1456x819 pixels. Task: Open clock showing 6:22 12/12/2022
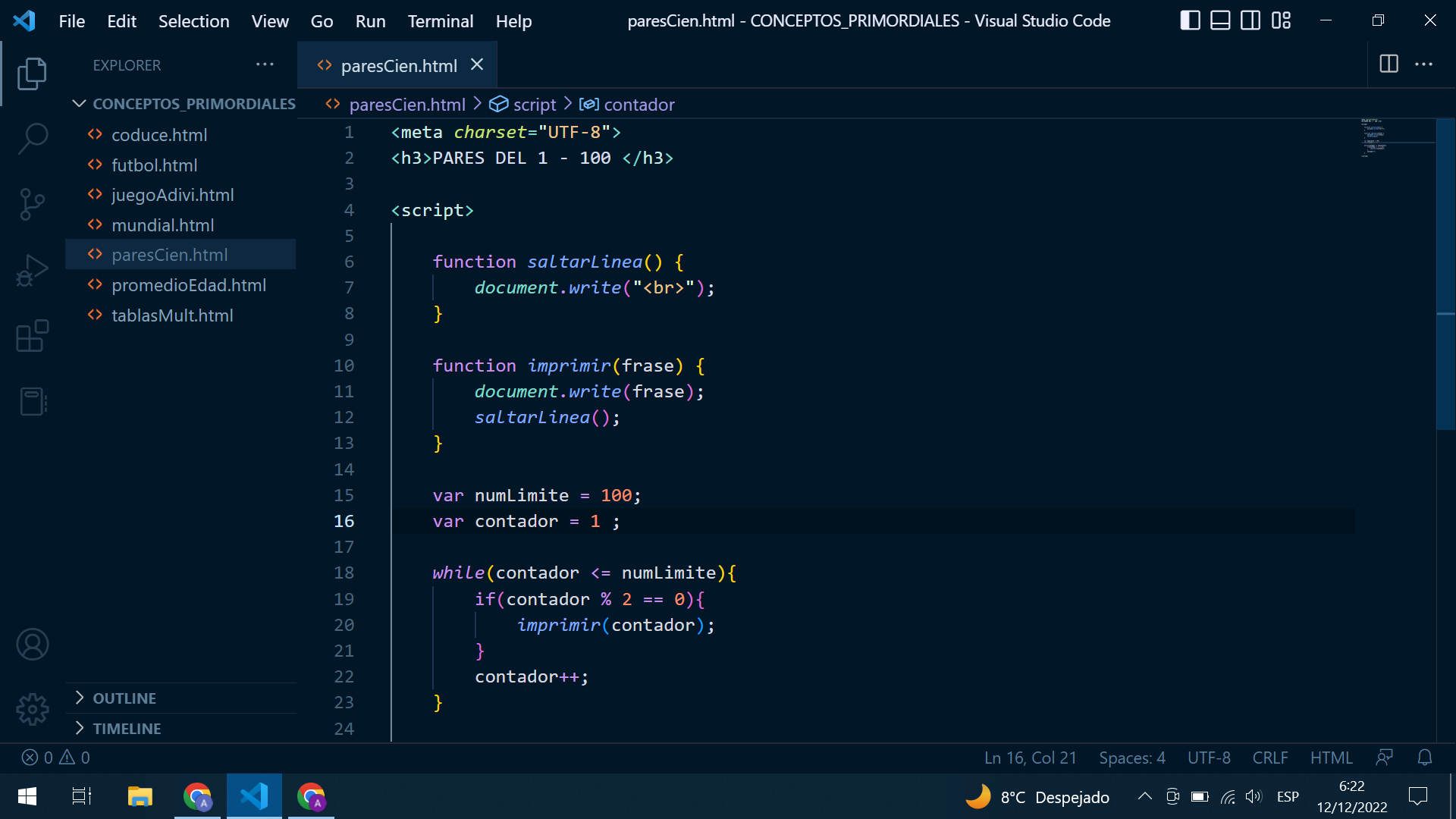1351,796
